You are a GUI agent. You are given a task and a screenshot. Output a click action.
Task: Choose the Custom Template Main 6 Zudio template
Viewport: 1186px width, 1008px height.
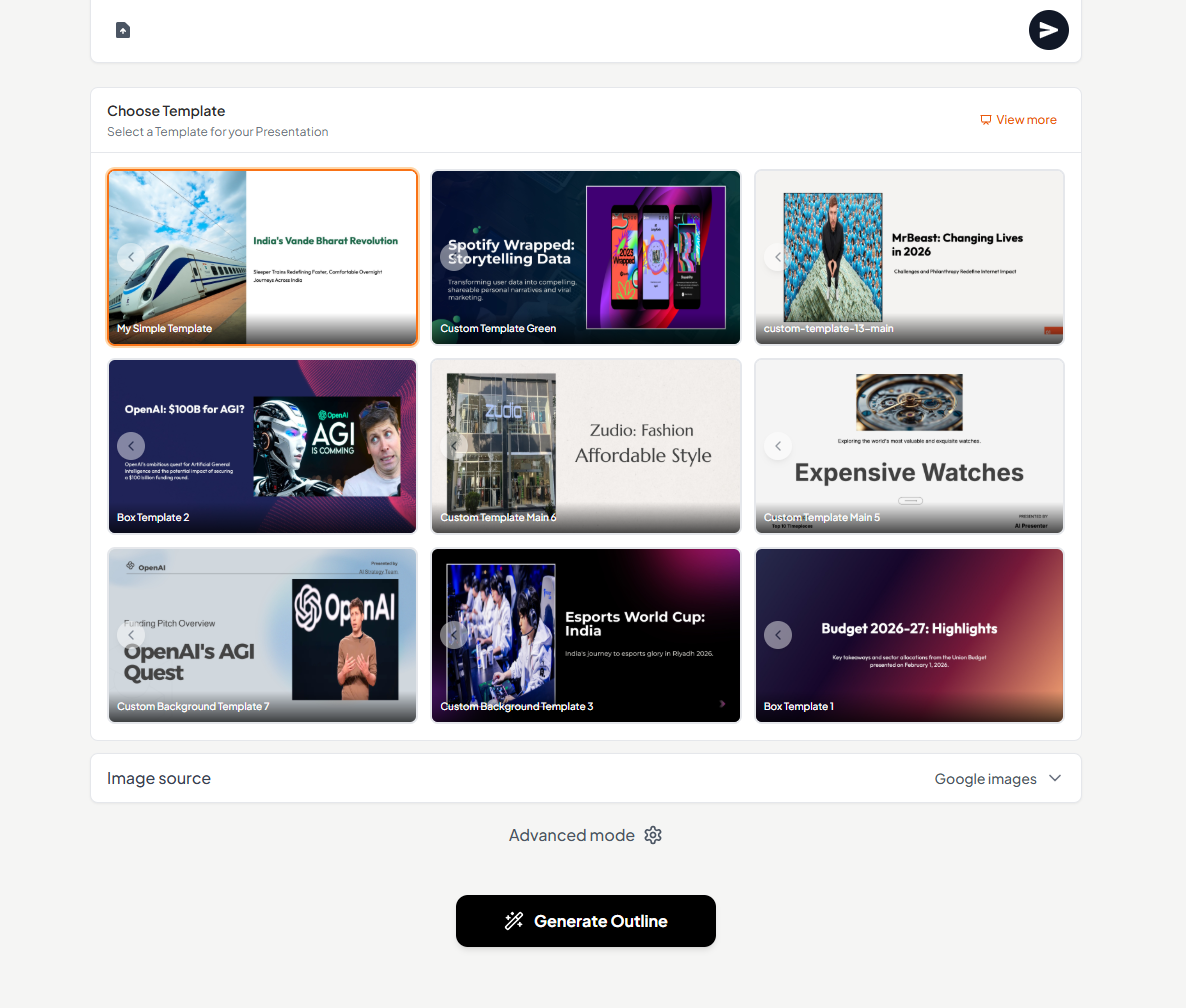pos(585,446)
